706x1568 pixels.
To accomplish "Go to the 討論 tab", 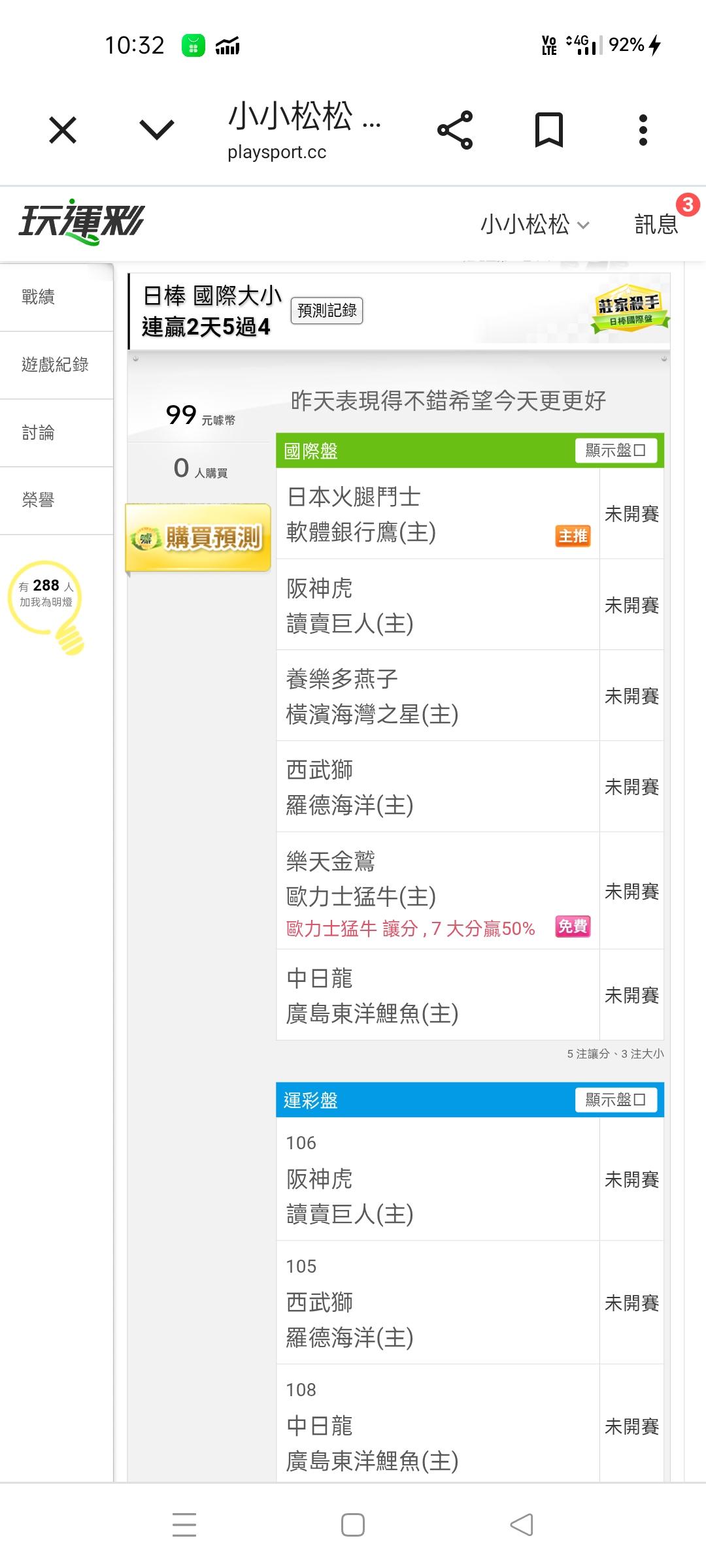I will coord(38,433).
